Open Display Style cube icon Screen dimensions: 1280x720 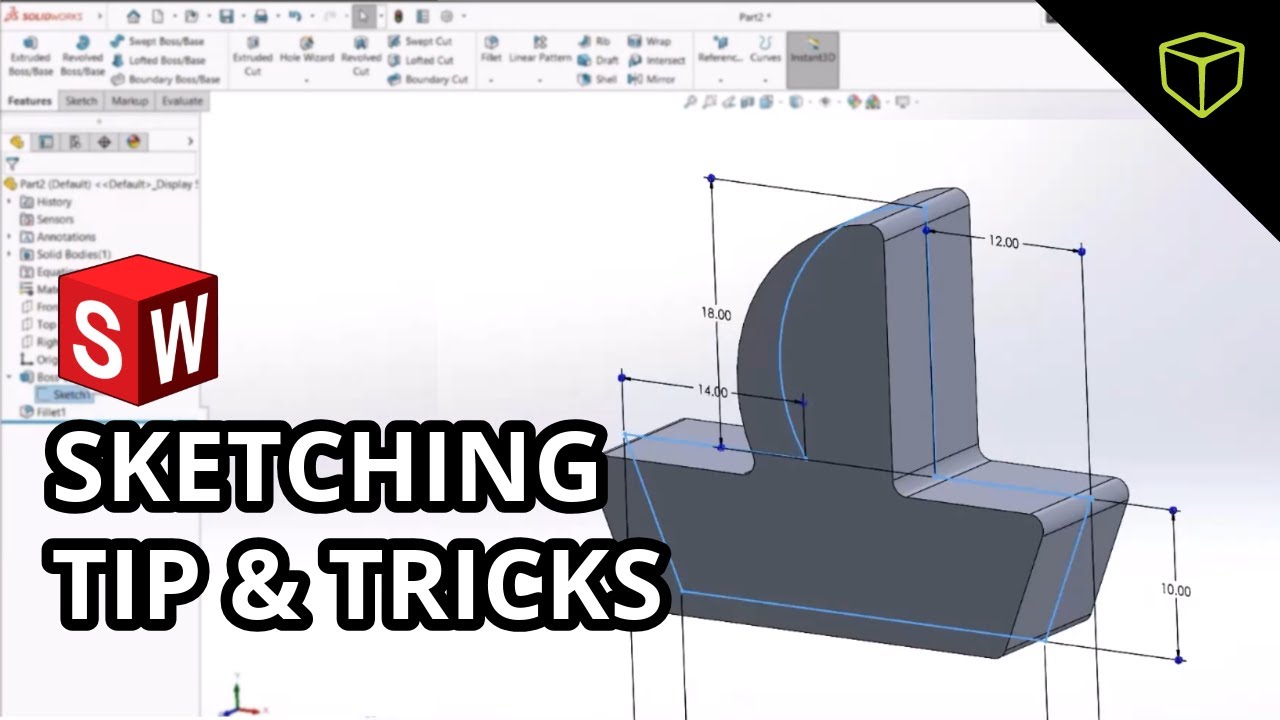coord(795,102)
